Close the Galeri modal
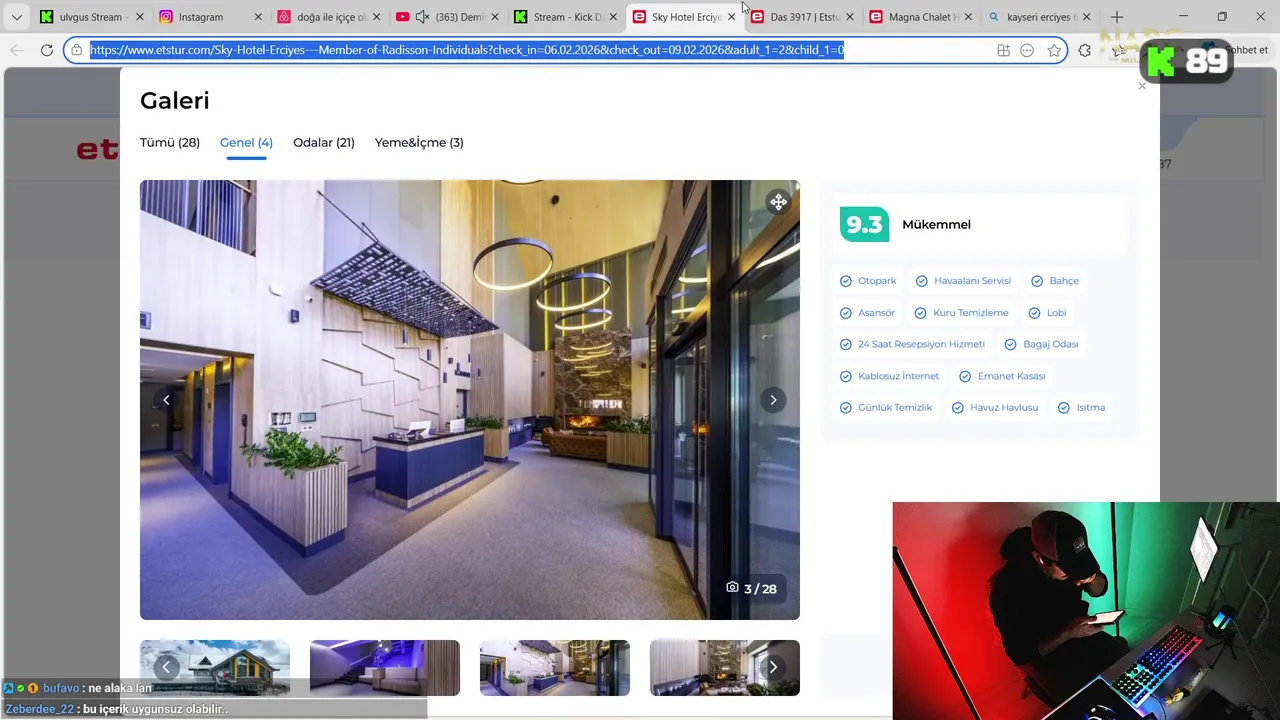This screenshot has width=1280, height=720. [1142, 86]
